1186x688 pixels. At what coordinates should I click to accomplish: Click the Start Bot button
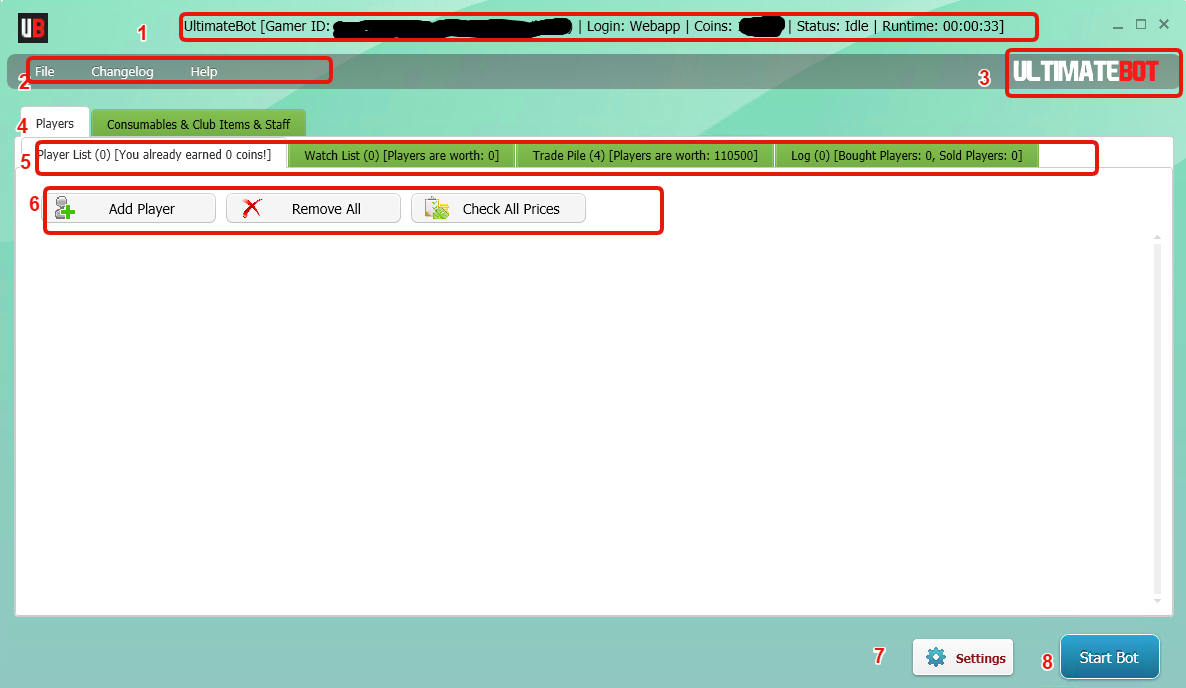pos(1110,657)
